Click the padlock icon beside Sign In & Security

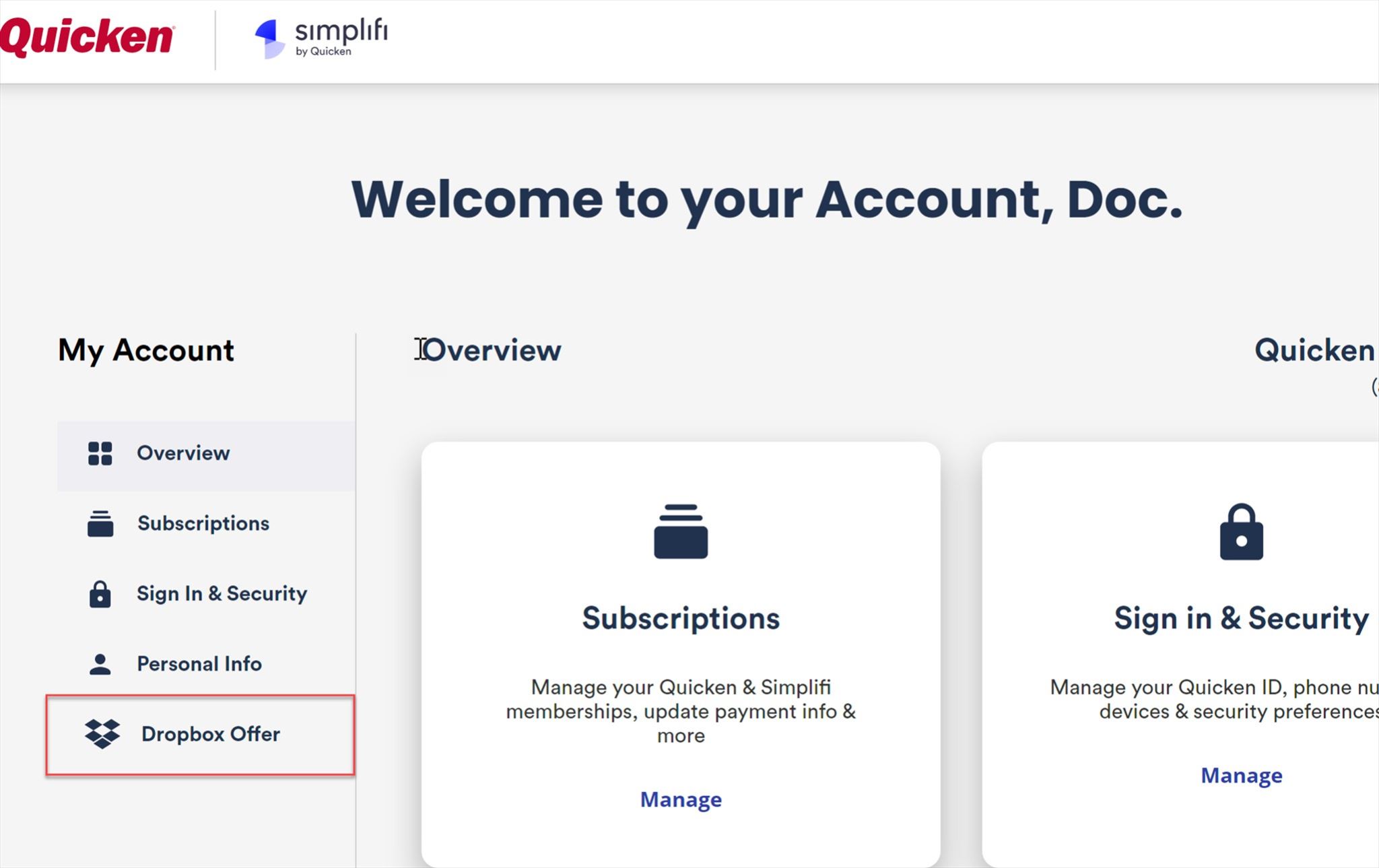pos(100,594)
